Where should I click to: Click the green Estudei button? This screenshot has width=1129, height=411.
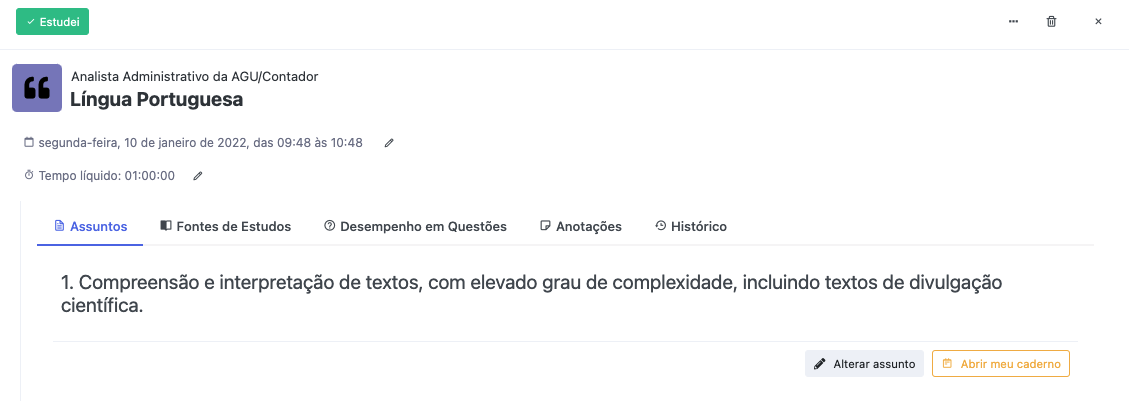[x=53, y=22]
